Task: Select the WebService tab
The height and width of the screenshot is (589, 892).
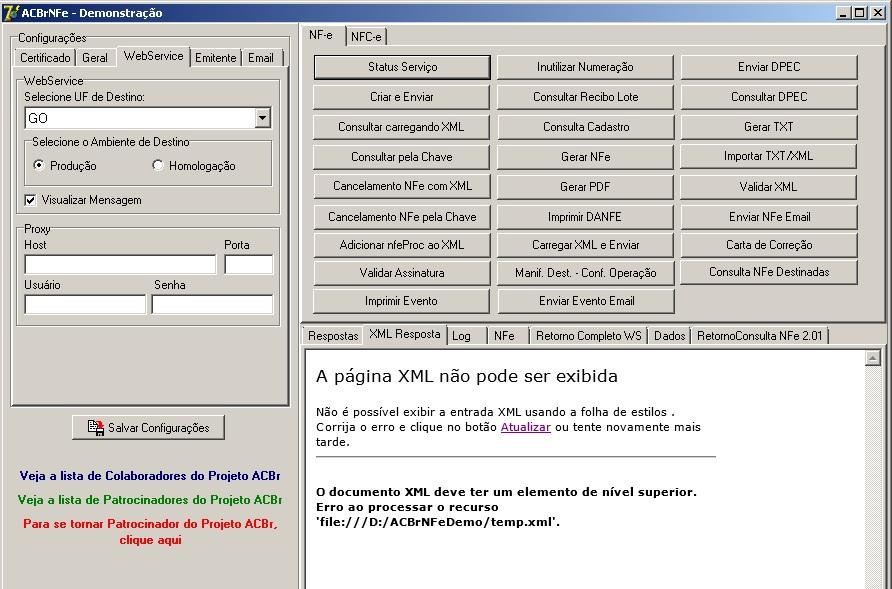Action: 154,56
